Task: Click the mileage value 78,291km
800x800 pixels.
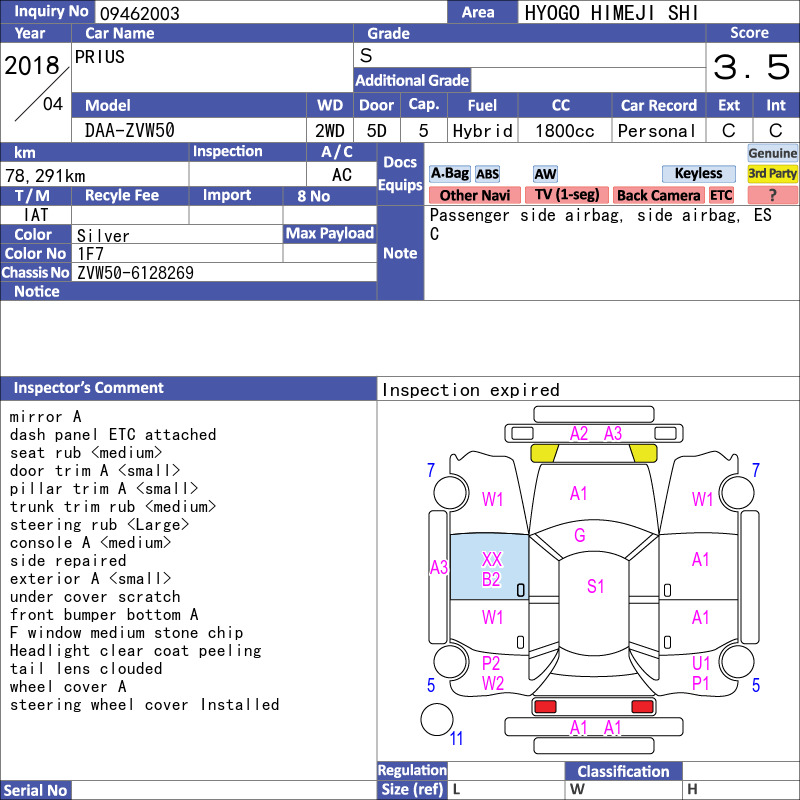Action: pyautogui.click(x=45, y=176)
